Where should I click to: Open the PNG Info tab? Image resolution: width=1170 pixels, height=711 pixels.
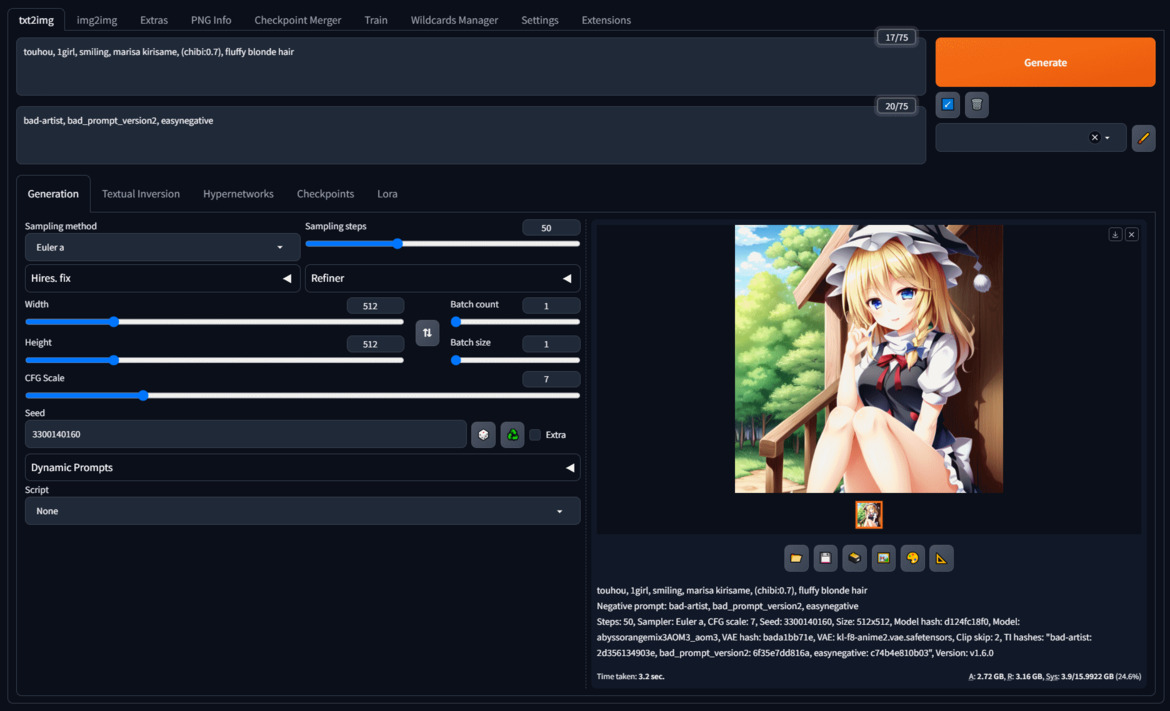(211, 20)
